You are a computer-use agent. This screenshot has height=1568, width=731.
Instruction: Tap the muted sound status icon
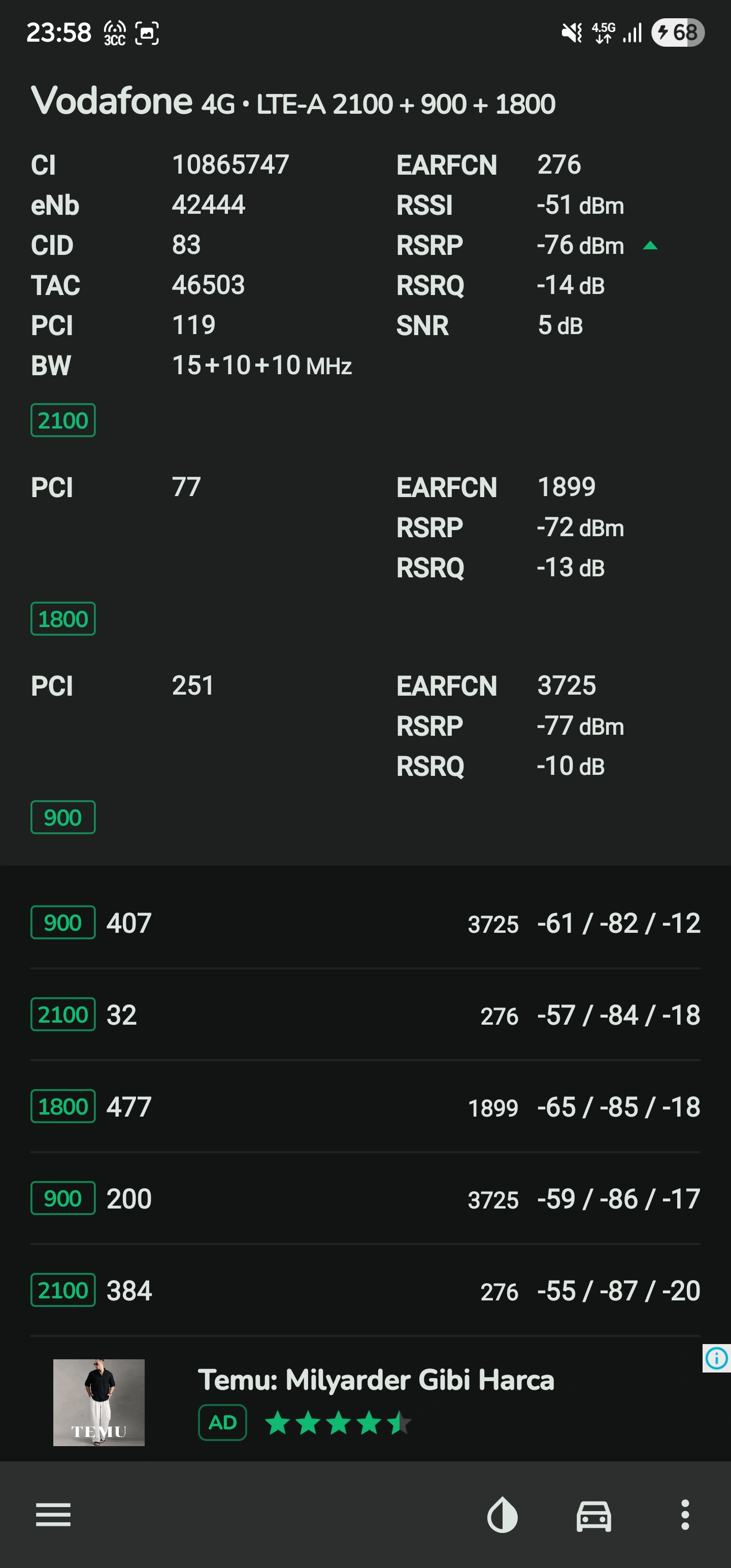tap(572, 32)
